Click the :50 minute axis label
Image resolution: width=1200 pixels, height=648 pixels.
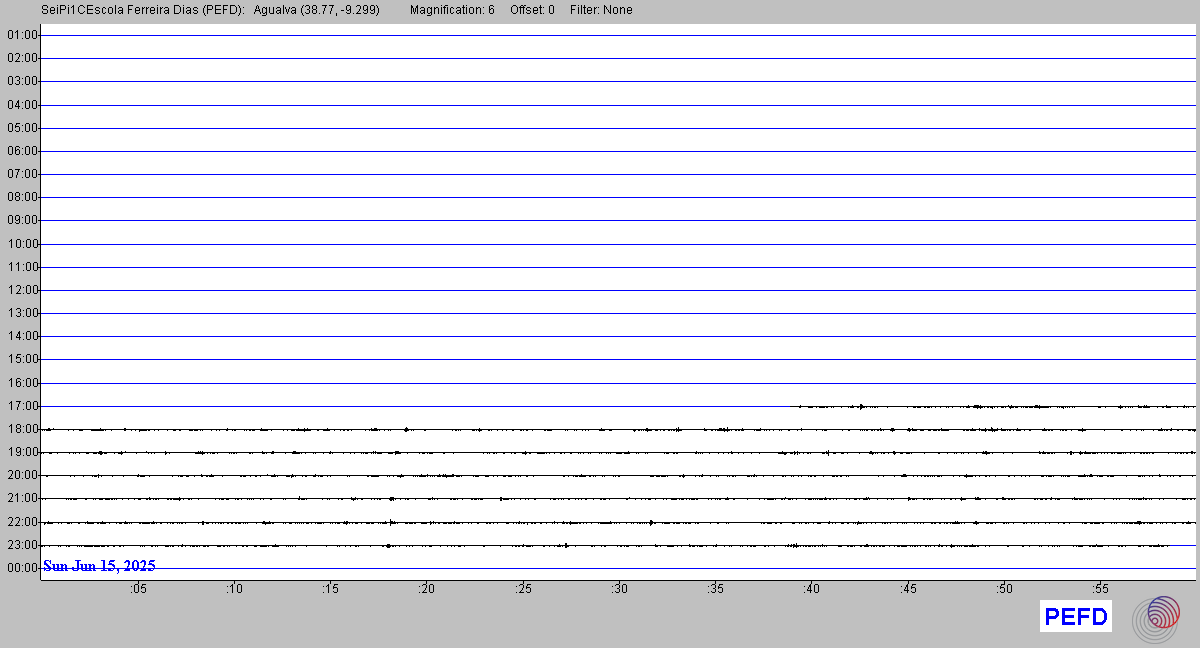[1004, 589]
